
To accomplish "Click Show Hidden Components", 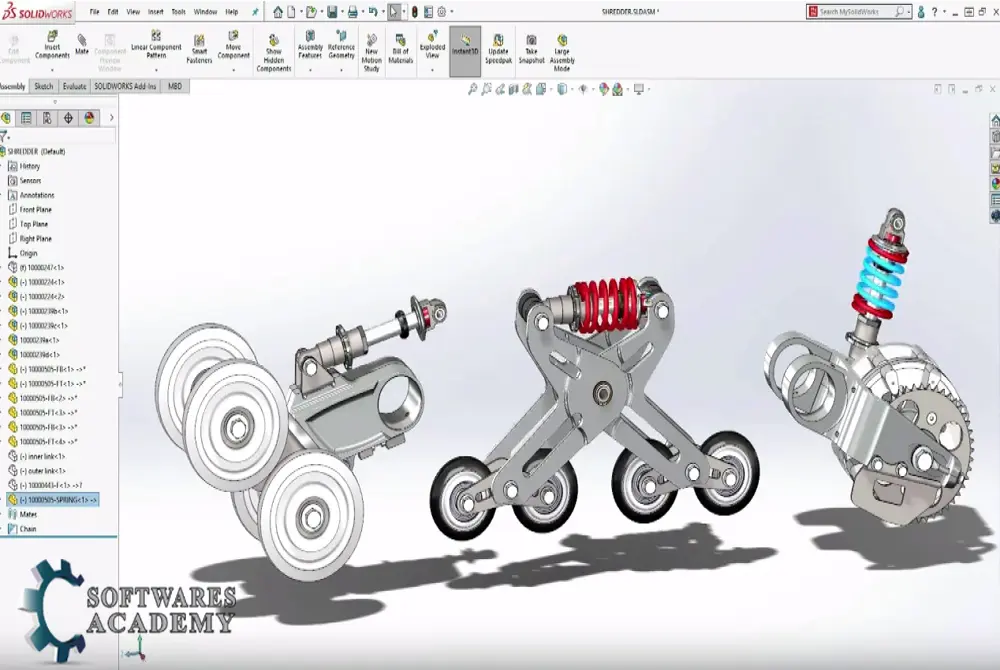I will pyautogui.click(x=274, y=54).
